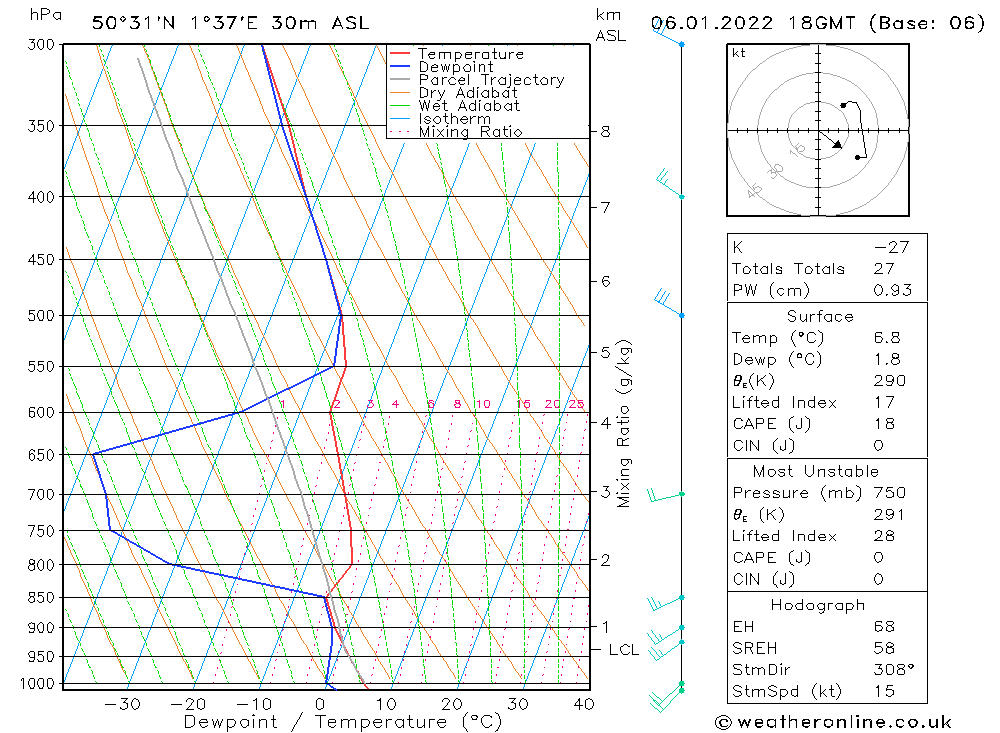Click the Dewpoint / Temperature (°C) axis title

342,722
